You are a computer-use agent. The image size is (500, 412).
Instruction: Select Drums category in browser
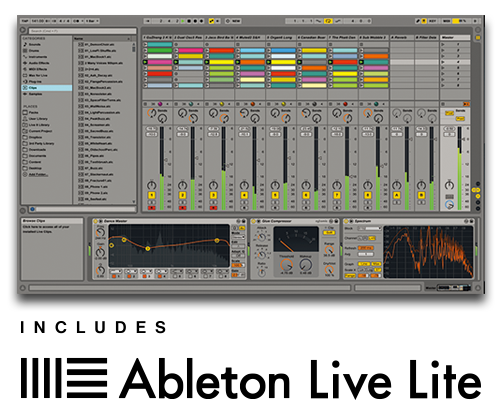pyautogui.click(x=34, y=51)
